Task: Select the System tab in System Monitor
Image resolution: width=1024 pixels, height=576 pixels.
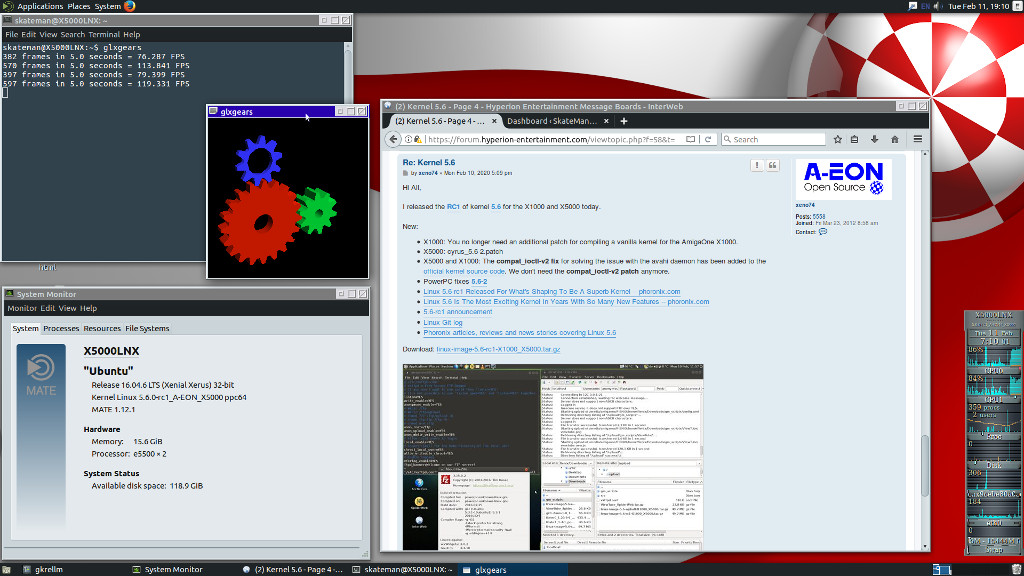Action: 25,328
